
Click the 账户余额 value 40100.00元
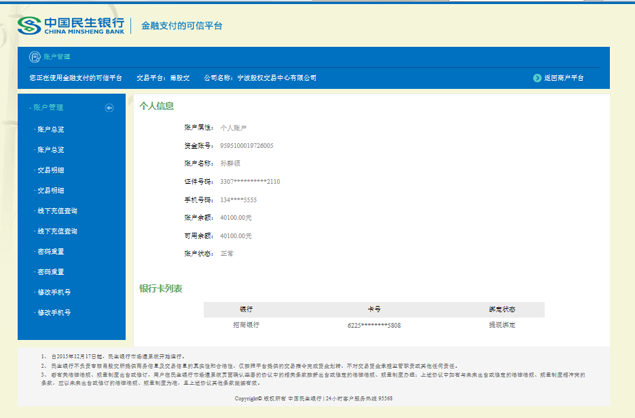pyautogui.click(x=236, y=218)
